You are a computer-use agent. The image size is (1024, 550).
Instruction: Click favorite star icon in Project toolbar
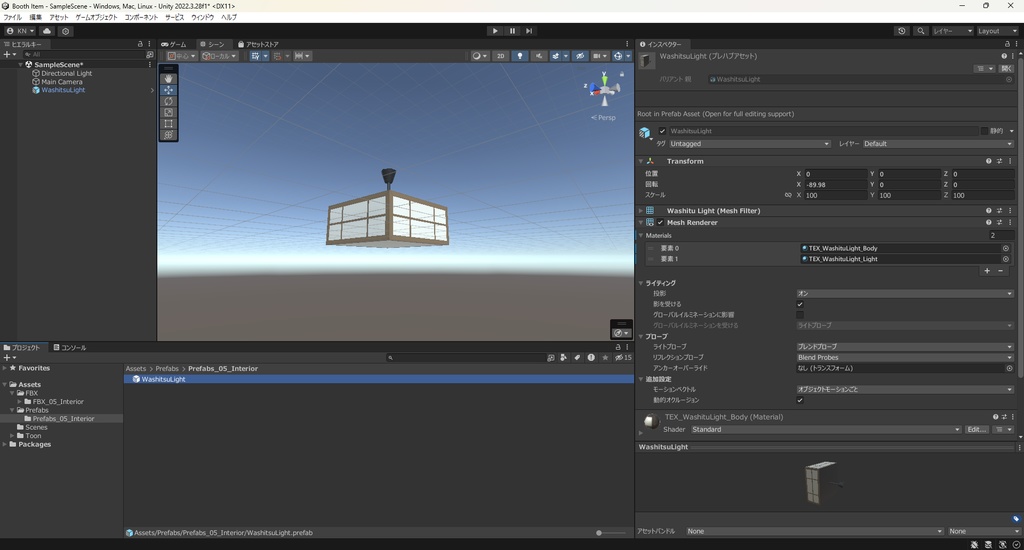[x=605, y=357]
